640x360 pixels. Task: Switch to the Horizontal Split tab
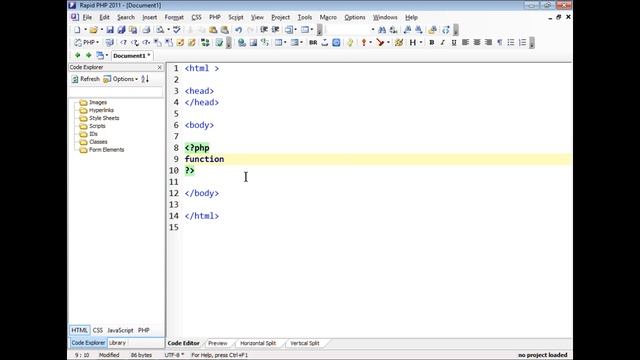pos(258,343)
